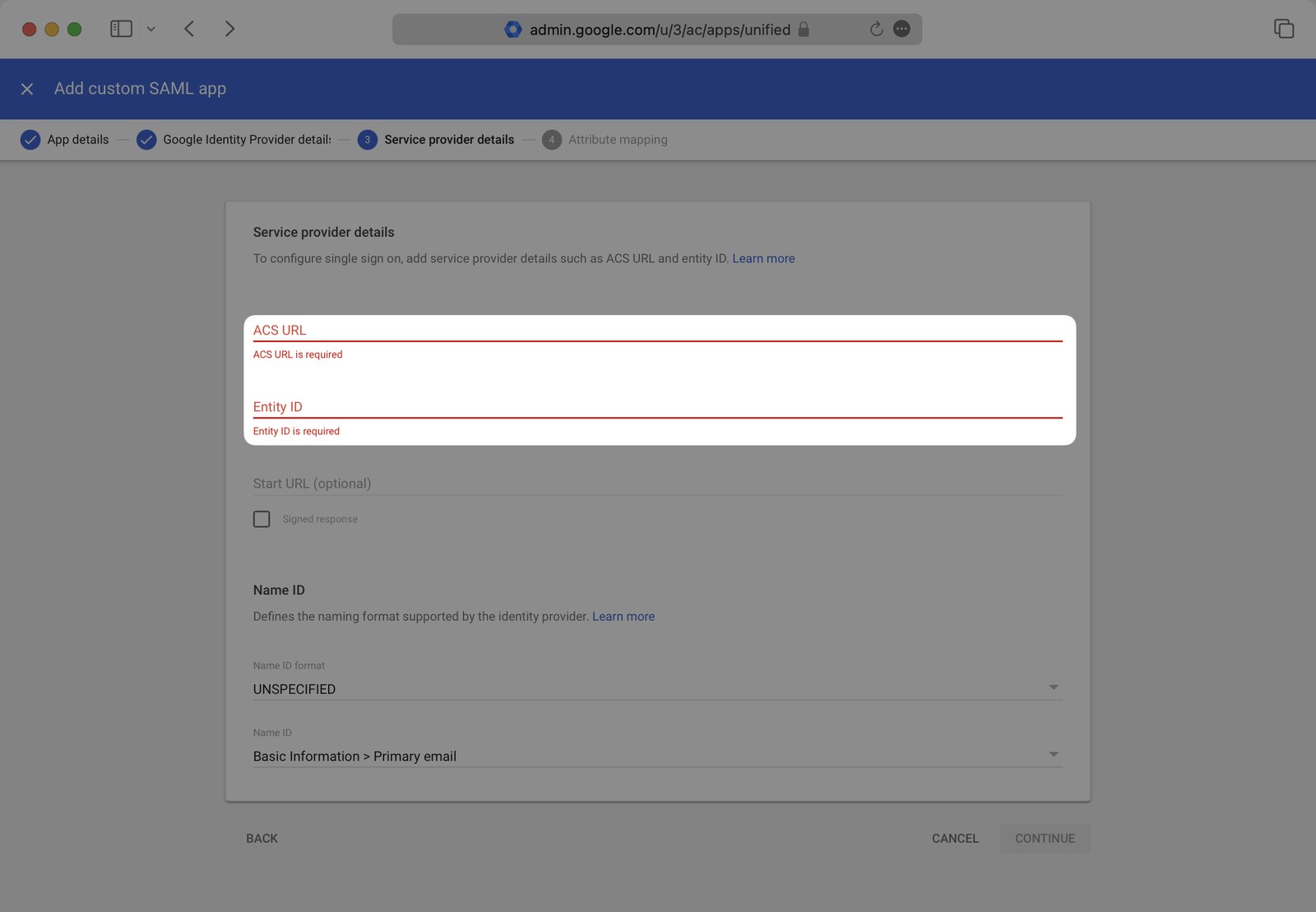Viewport: 1316px width, 912px height.
Task: Select the Attribute mapping step
Action: tap(605, 140)
